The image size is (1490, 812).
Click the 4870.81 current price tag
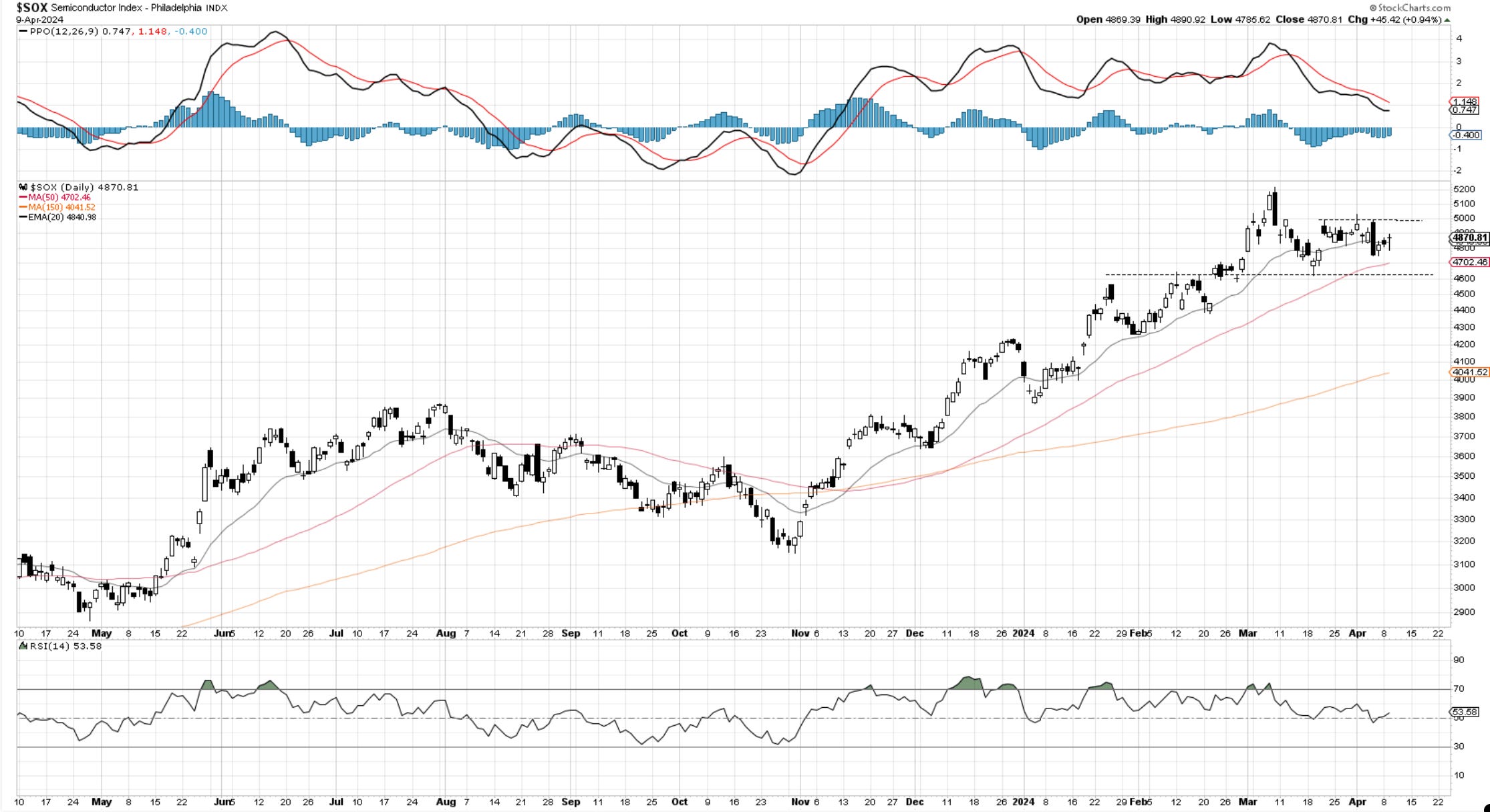pyautogui.click(x=1469, y=238)
